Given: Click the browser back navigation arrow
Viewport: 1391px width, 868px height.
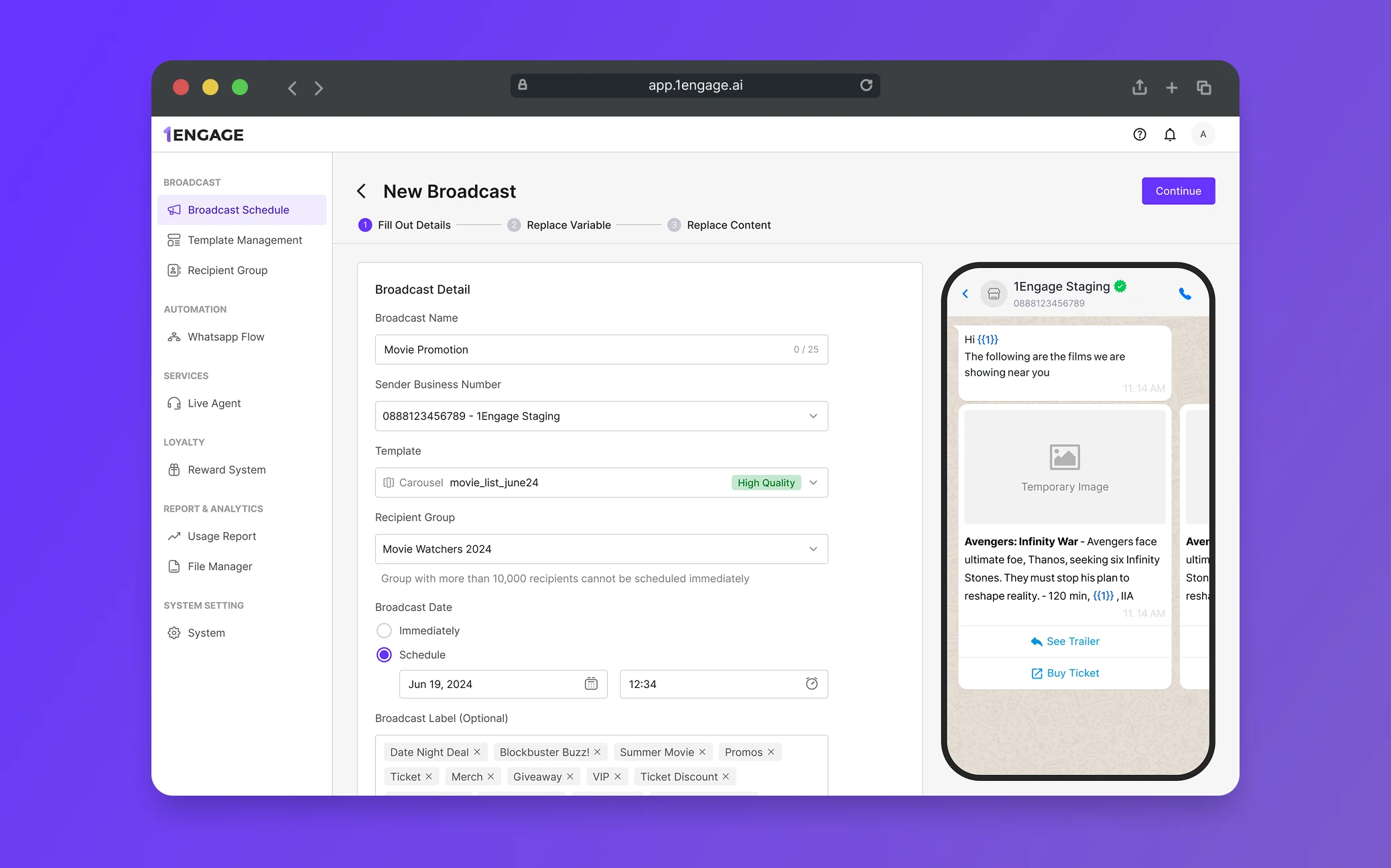Looking at the screenshot, I should pos(292,88).
